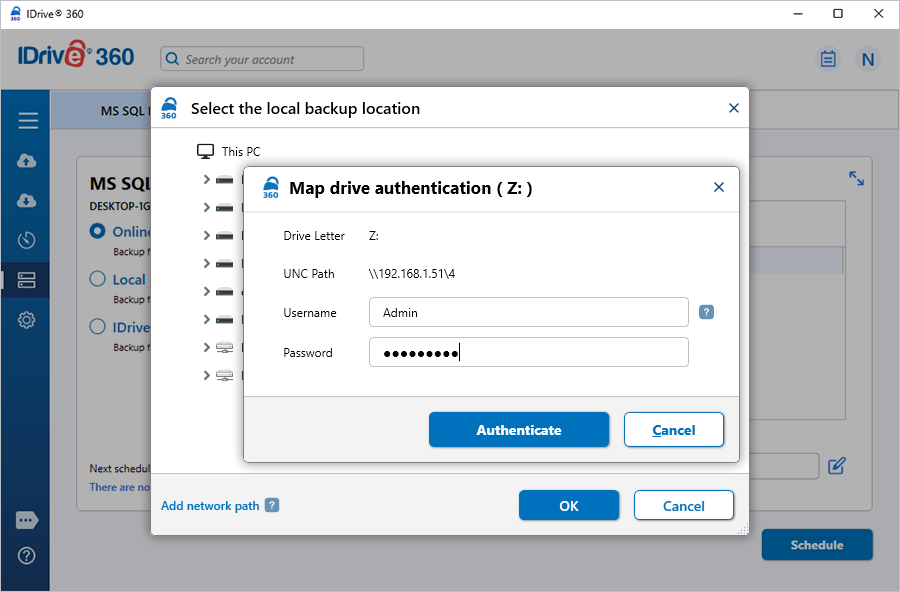Expand the third drive in the tree

(206, 236)
